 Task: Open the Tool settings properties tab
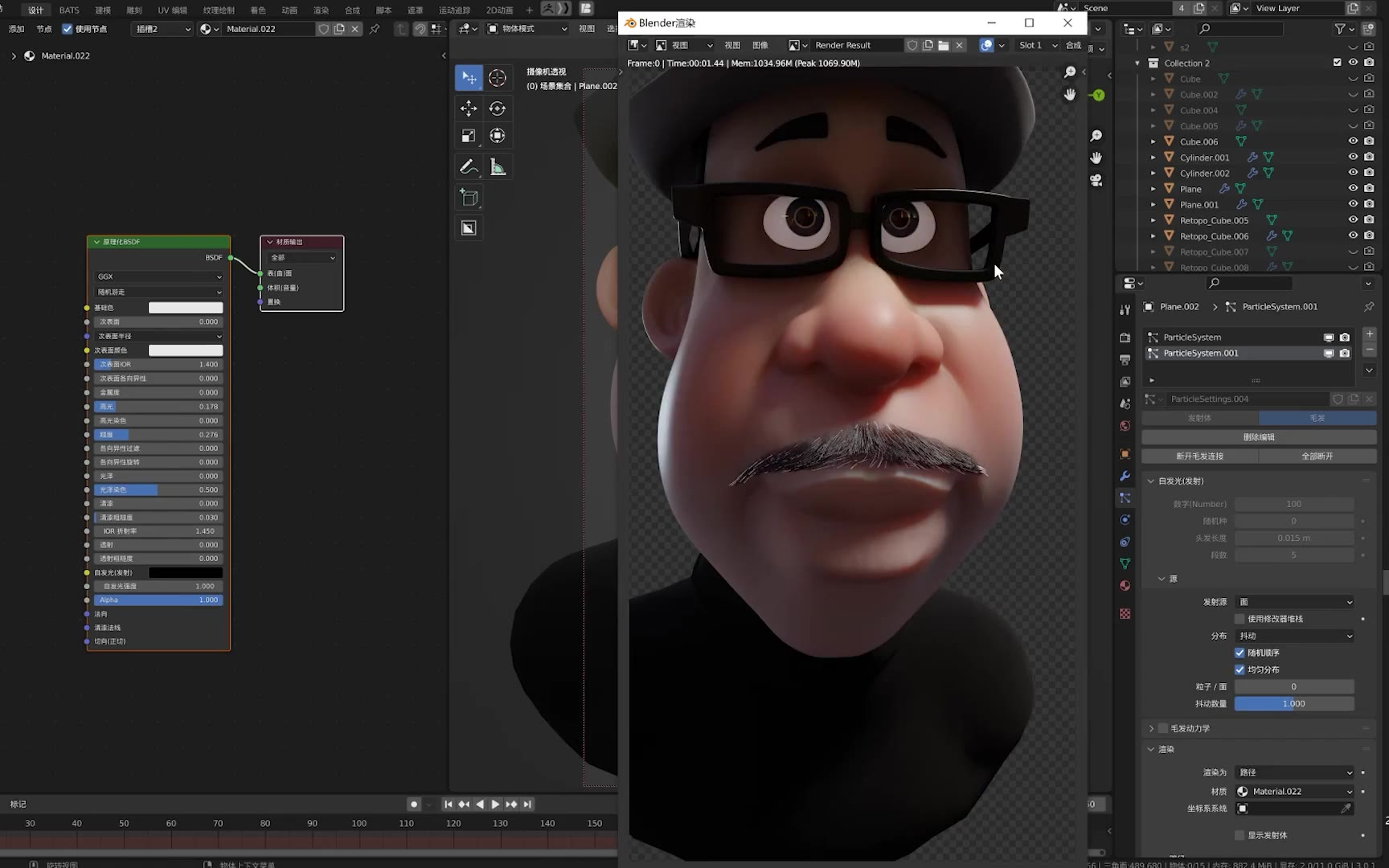pos(1125,309)
